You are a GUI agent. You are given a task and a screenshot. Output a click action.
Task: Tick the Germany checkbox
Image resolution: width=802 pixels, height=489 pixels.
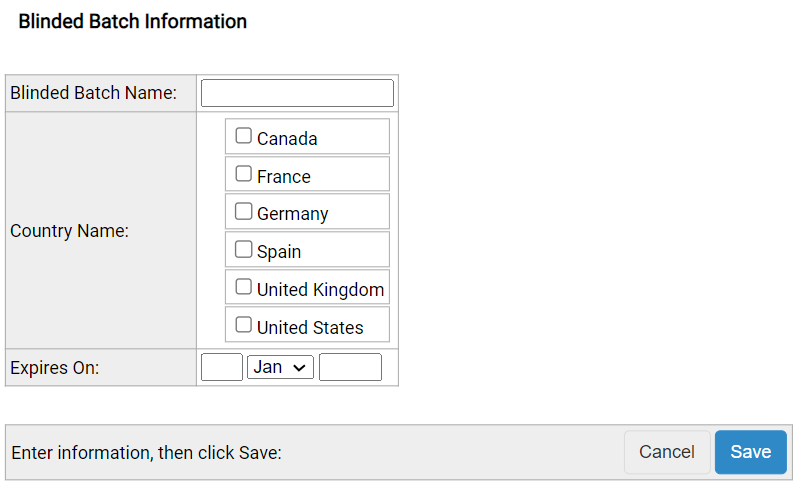click(243, 211)
